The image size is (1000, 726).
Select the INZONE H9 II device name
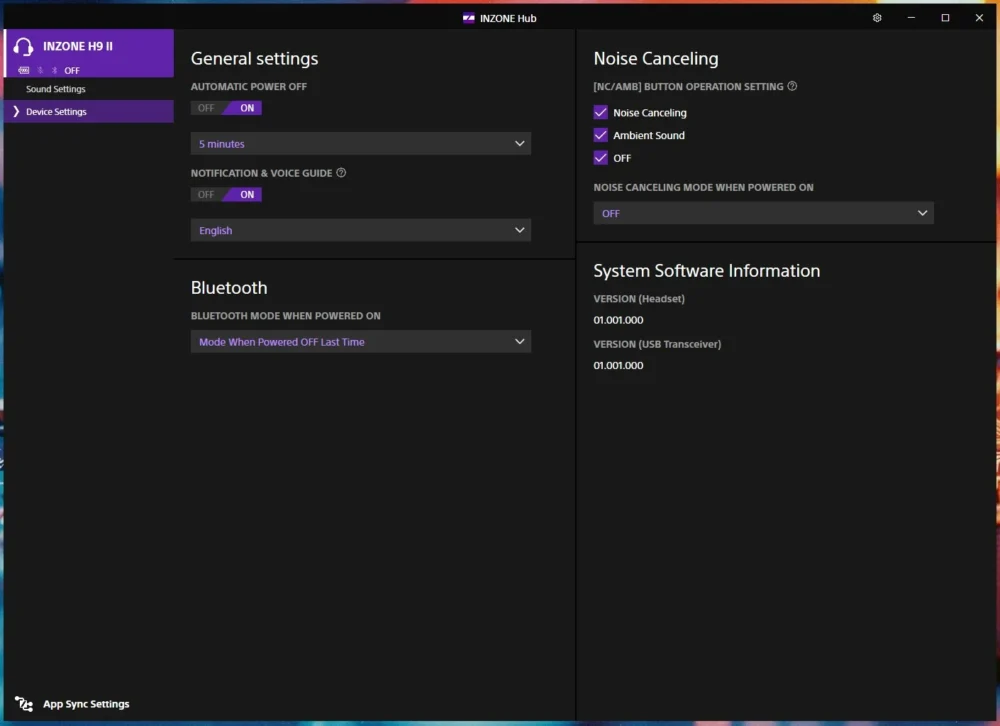point(78,46)
